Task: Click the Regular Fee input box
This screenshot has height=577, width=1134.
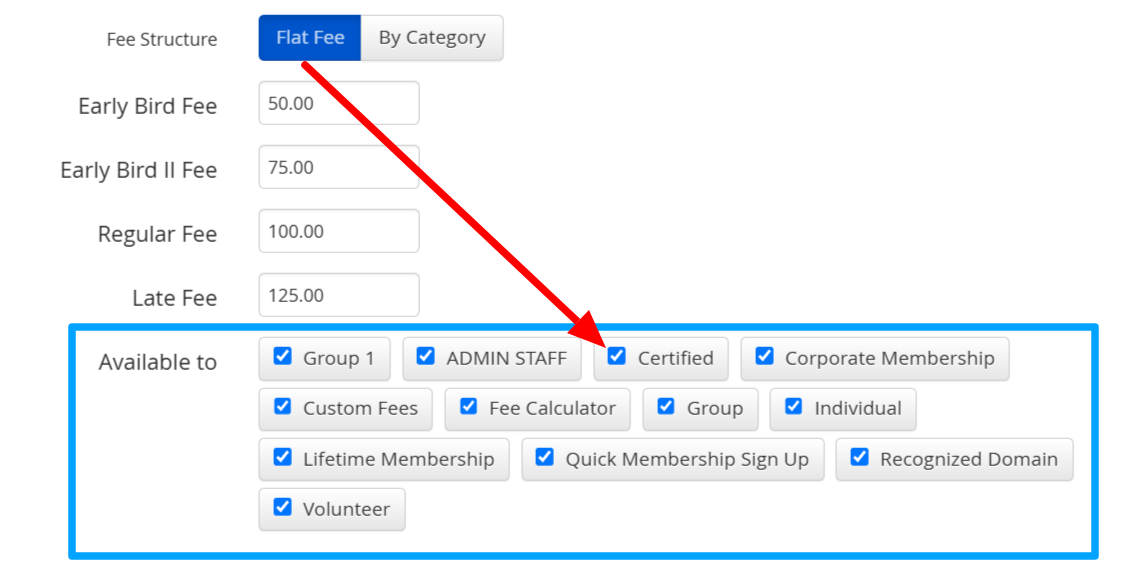Action: click(338, 231)
